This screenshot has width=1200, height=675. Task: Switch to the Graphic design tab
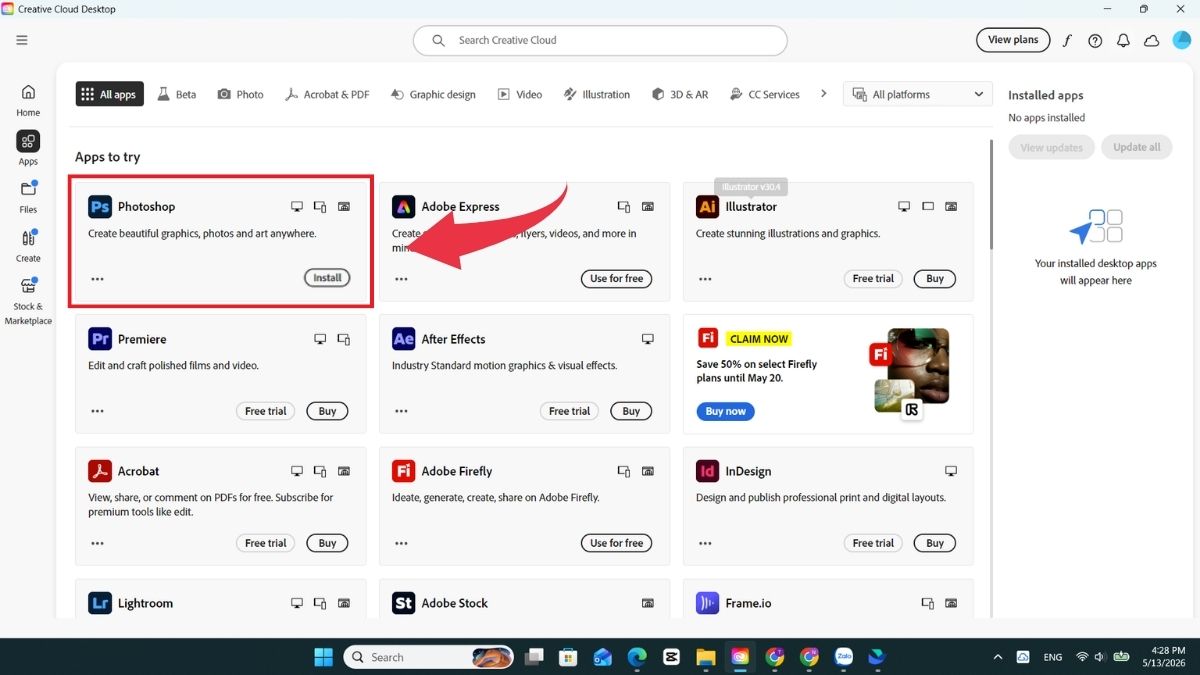(433, 94)
